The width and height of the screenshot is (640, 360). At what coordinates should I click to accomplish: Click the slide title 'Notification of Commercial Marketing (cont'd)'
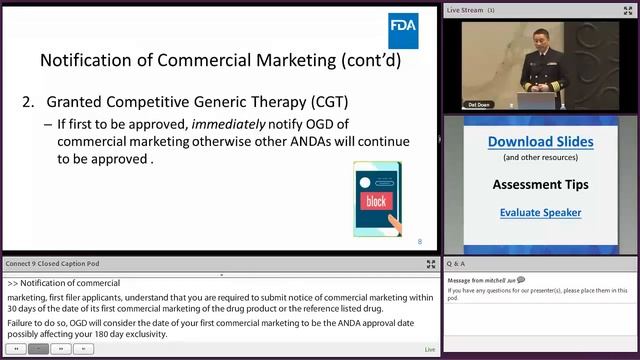coord(220,60)
